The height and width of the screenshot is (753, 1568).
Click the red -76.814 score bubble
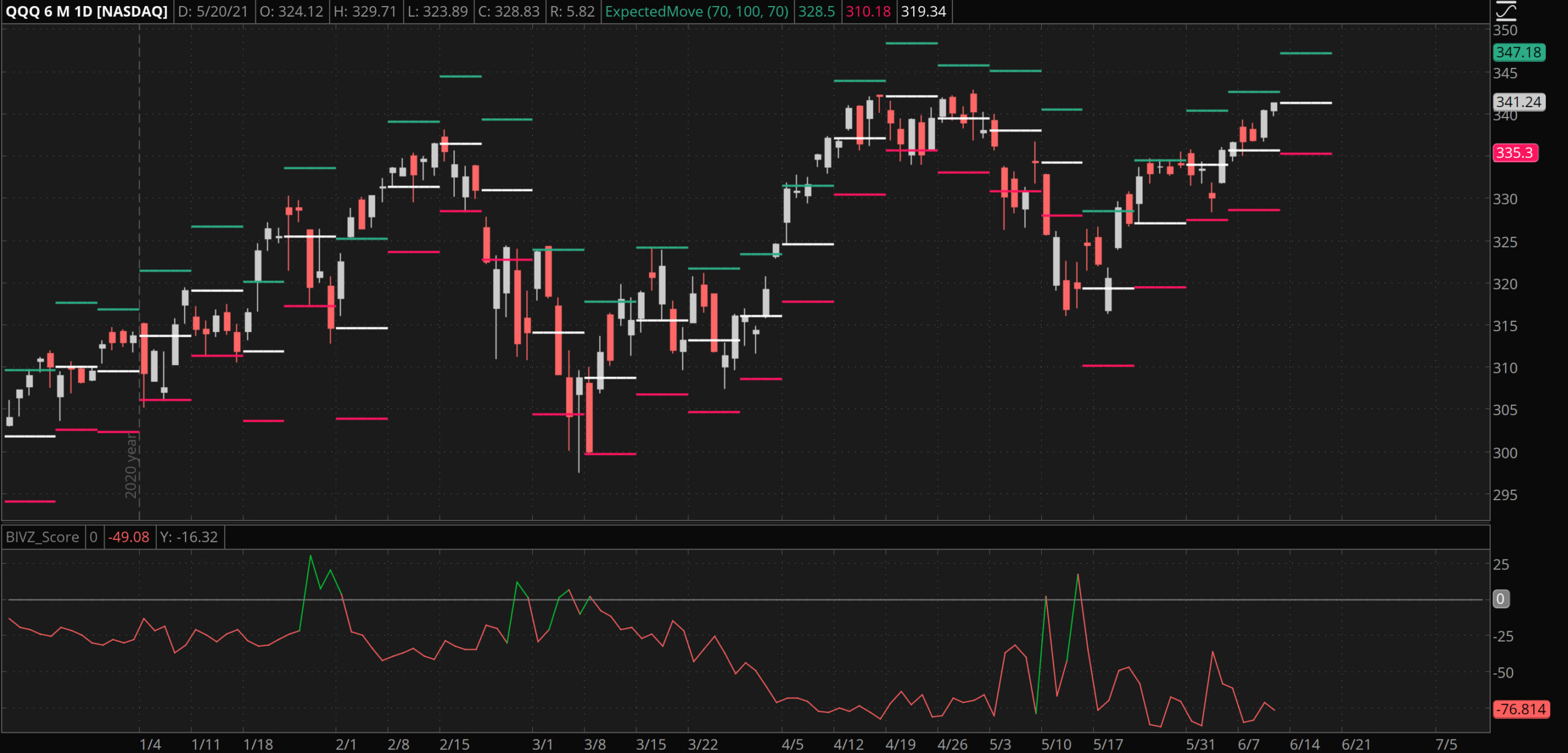[1521, 710]
